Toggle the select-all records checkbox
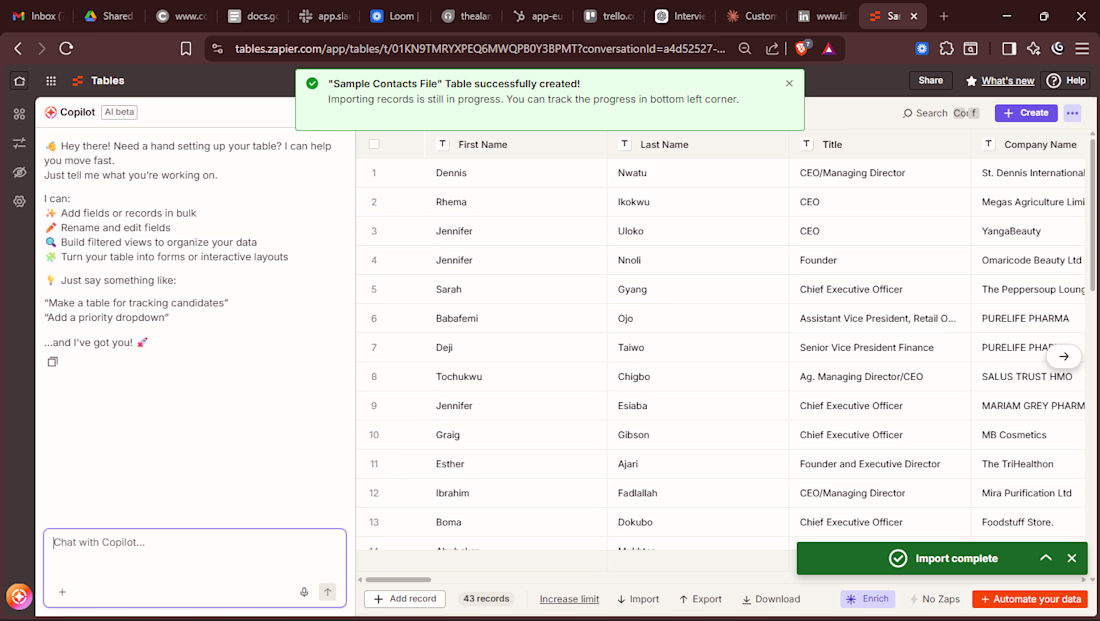 (x=374, y=145)
